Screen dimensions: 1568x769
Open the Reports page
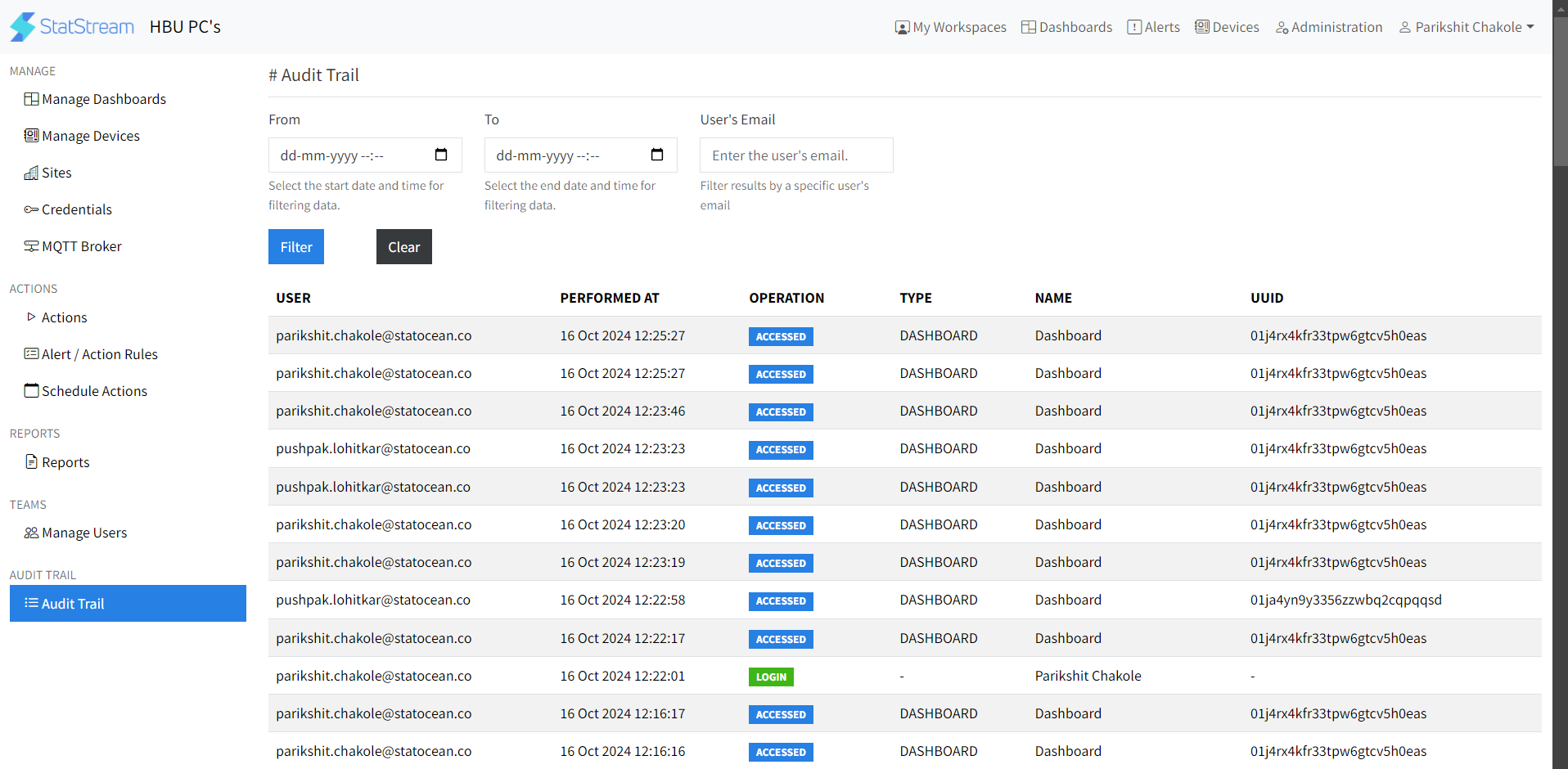(x=57, y=461)
